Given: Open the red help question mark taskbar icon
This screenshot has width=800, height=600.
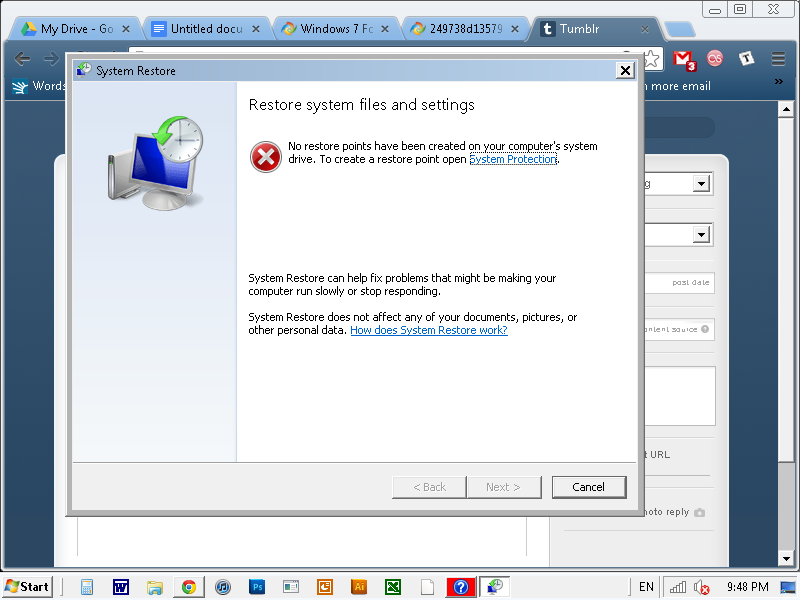Looking at the screenshot, I should pyautogui.click(x=461, y=587).
